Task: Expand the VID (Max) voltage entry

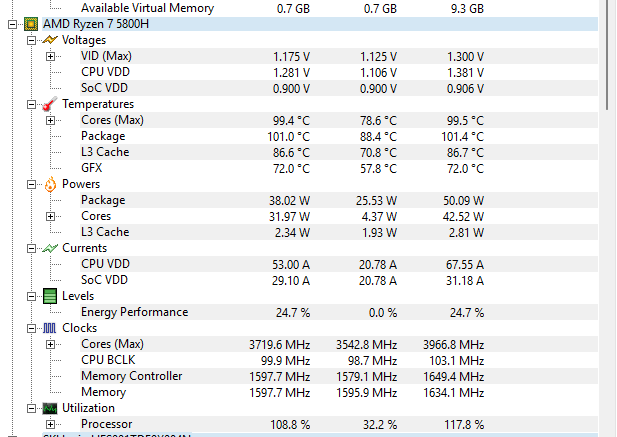Action: 50,56
